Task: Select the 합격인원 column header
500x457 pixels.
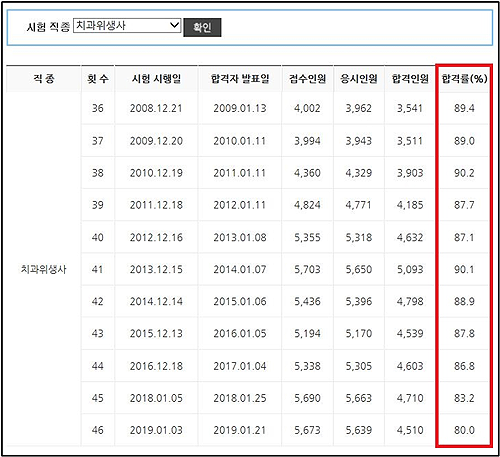Action: click(410, 79)
